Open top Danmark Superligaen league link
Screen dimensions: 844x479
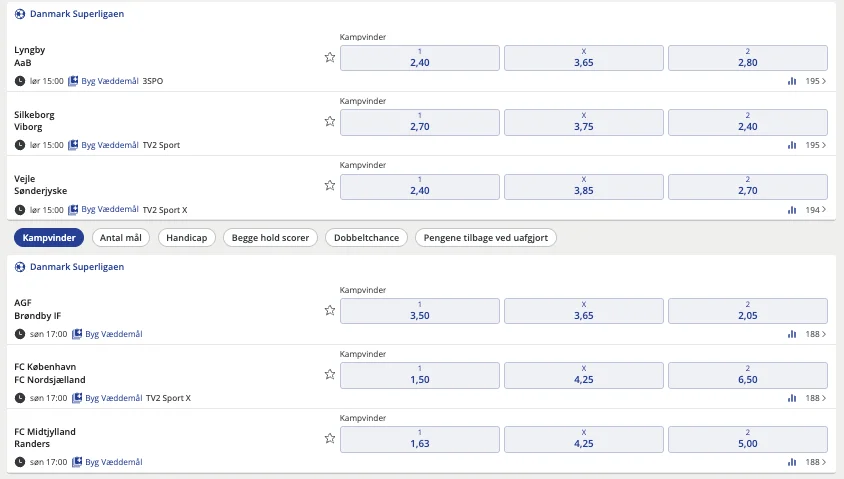tap(77, 14)
